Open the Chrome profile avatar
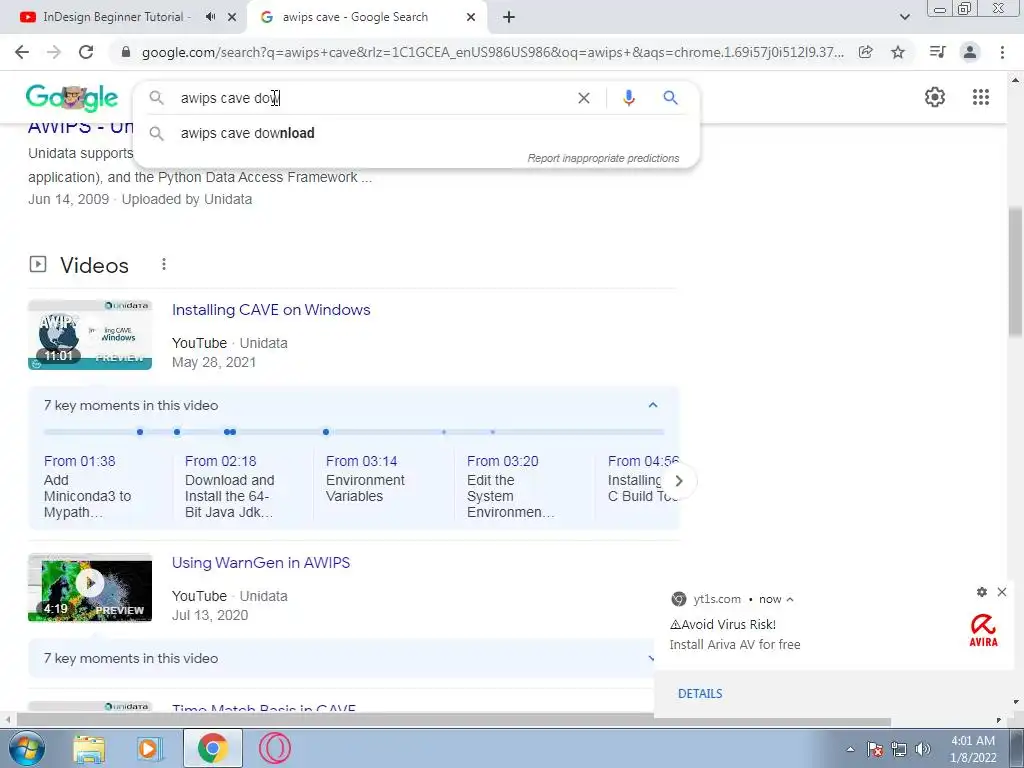 tap(970, 52)
